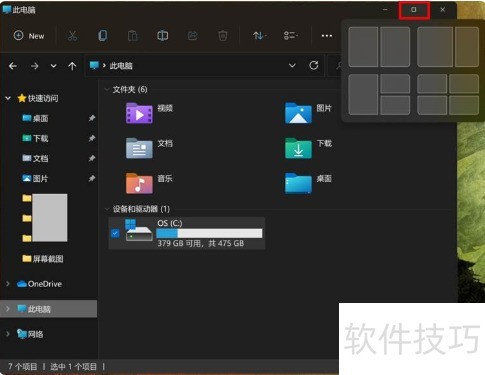Click the 此电脑 address bar path

121,66
